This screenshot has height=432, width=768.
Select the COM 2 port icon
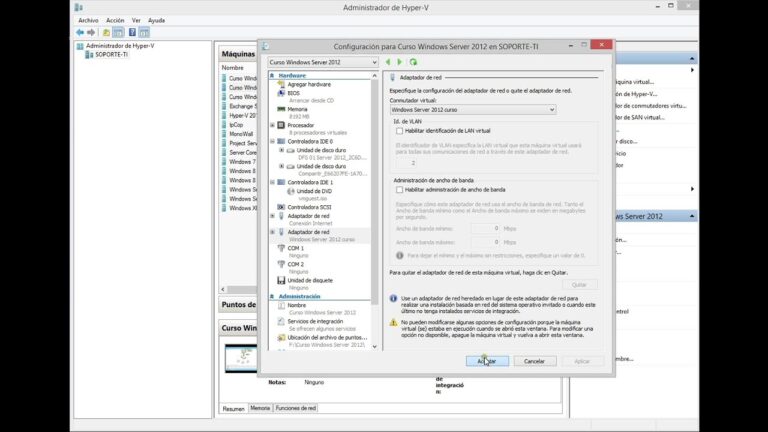pyautogui.click(x=281, y=264)
